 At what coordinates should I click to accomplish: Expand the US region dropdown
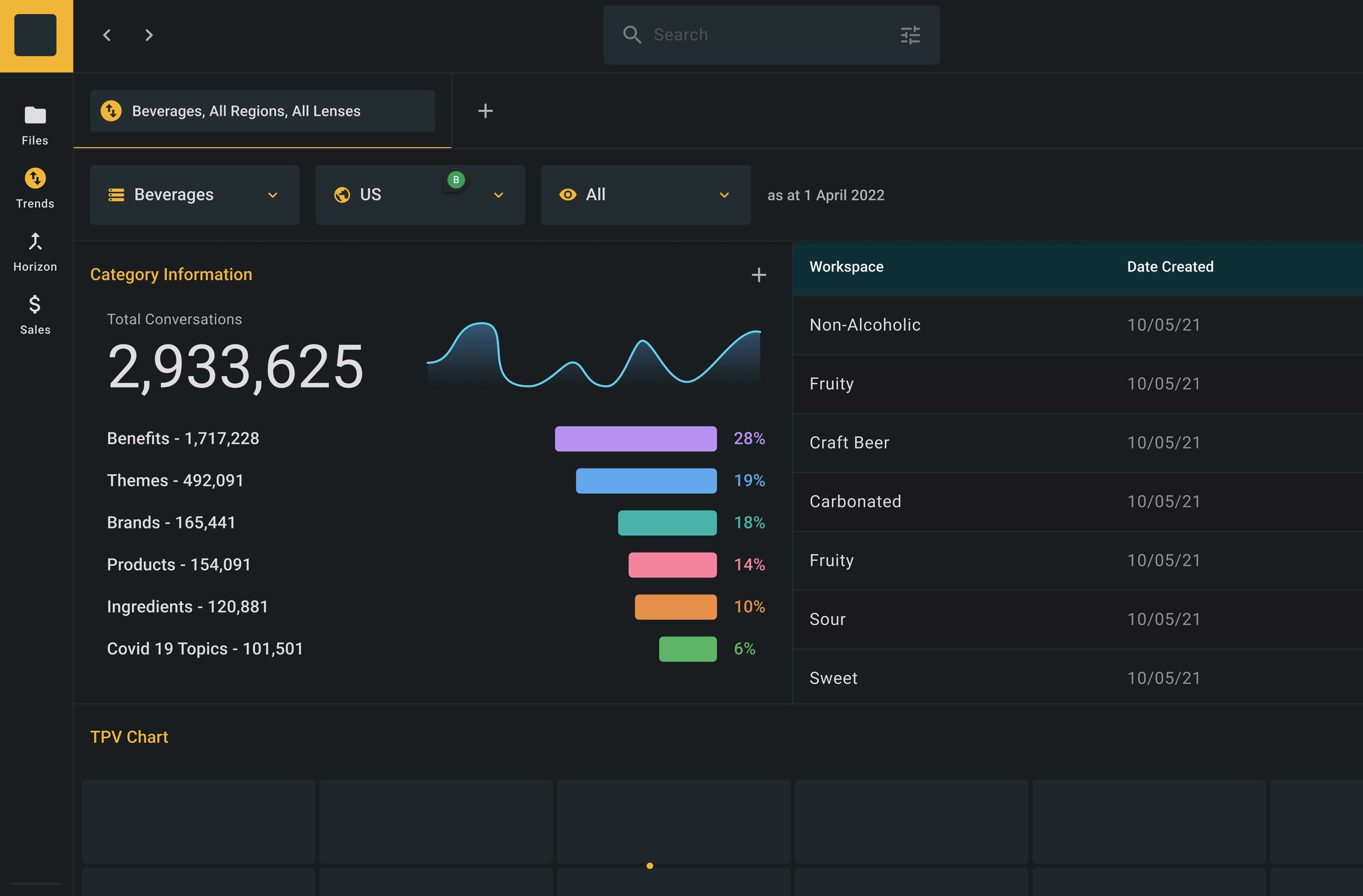pyautogui.click(x=420, y=195)
